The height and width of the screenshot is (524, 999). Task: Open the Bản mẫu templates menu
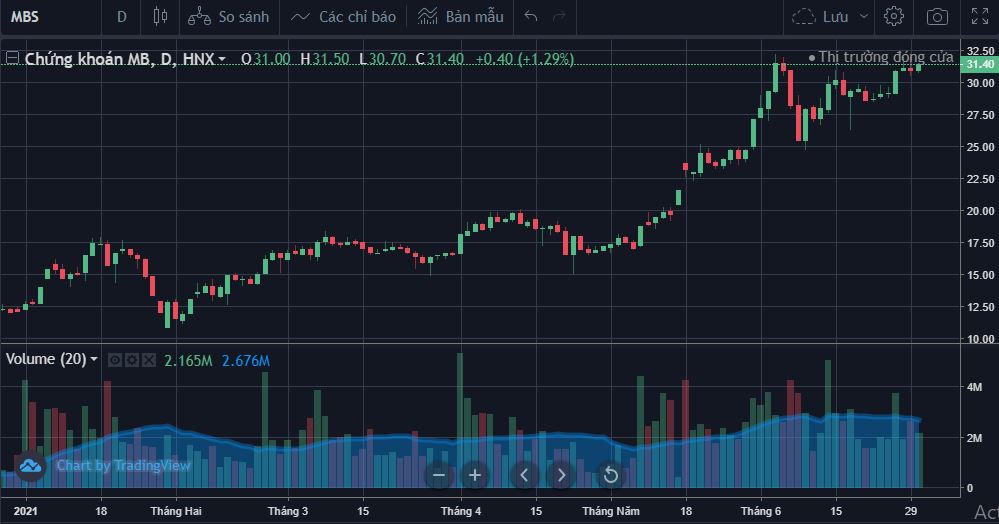(461, 16)
